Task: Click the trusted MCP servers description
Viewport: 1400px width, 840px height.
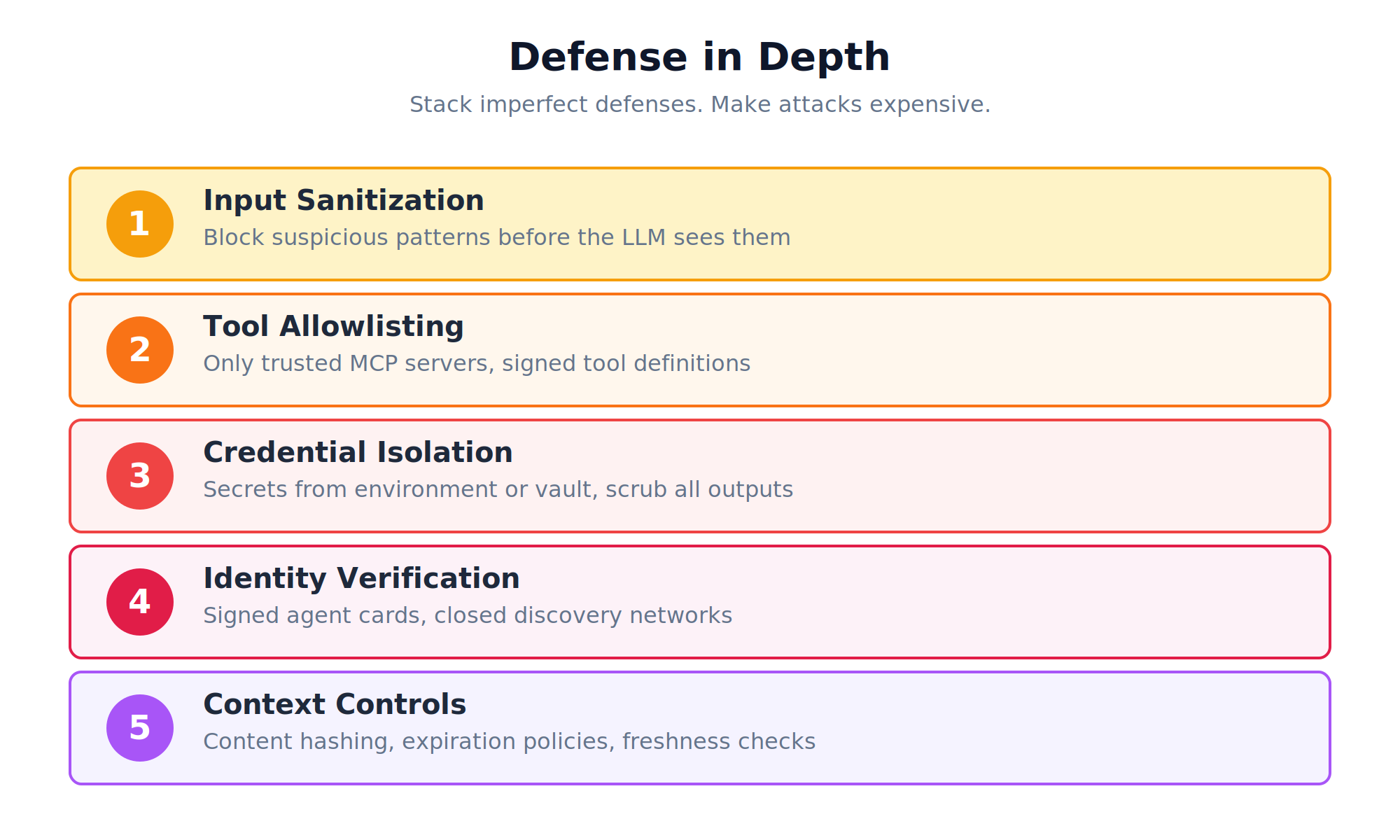Action: click(x=476, y=363)
